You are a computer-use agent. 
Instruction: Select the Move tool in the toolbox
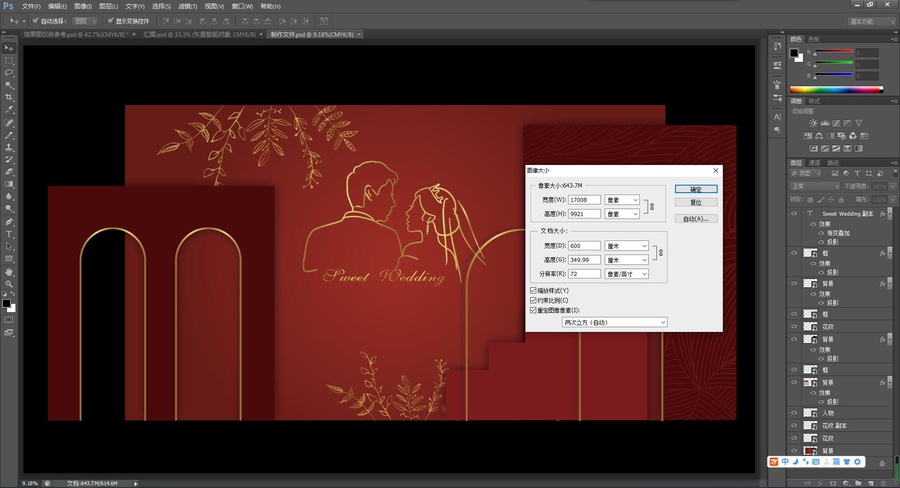(x=9, y=48)
